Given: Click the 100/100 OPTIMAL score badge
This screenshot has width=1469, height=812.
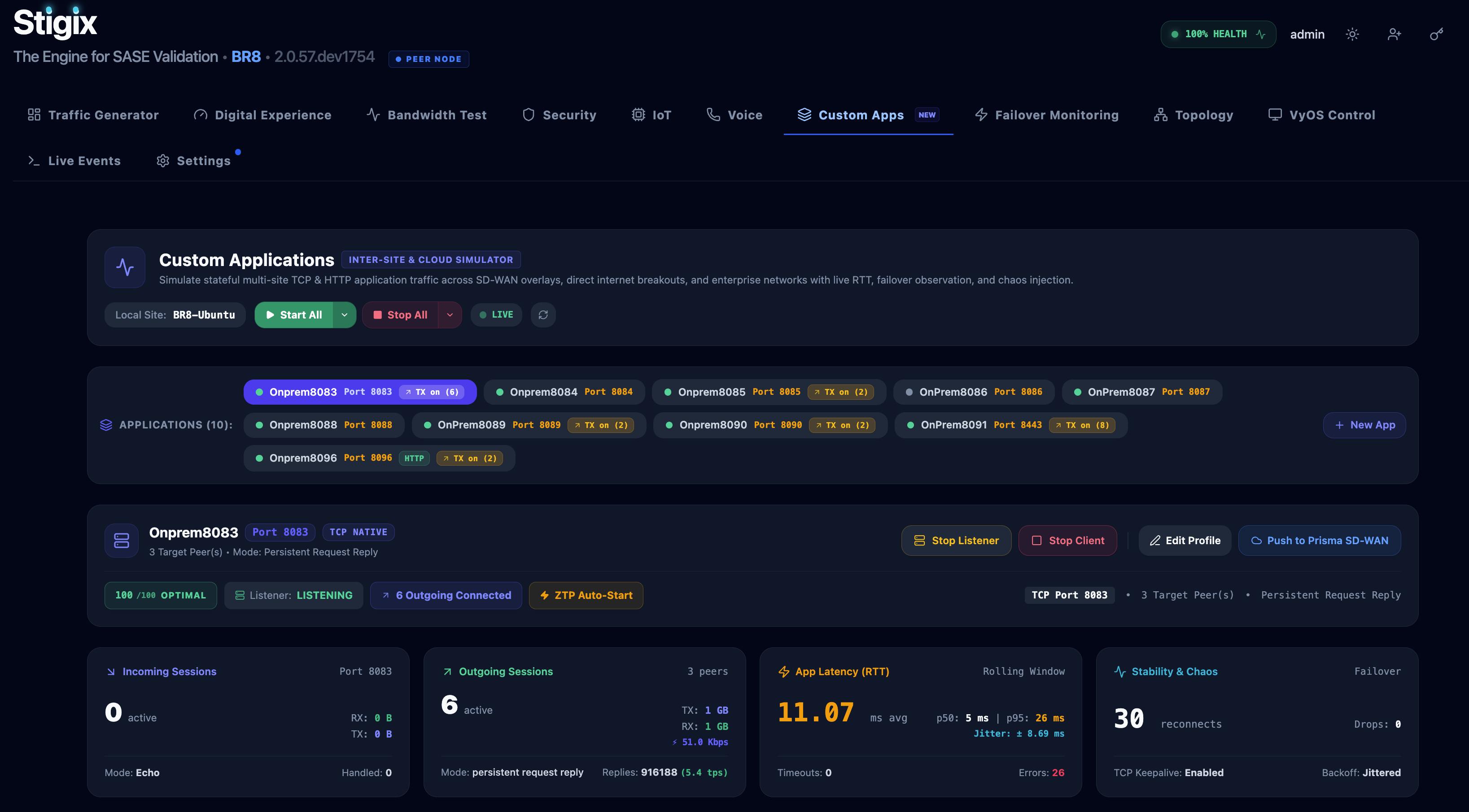Looking at the screenshot, I should click(161, 595).
